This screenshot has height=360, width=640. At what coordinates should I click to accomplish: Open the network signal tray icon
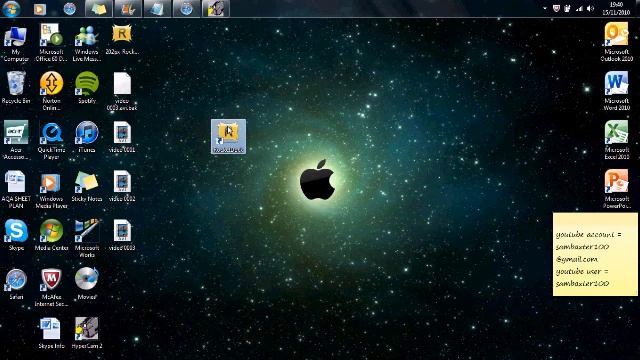pos(579,9)
